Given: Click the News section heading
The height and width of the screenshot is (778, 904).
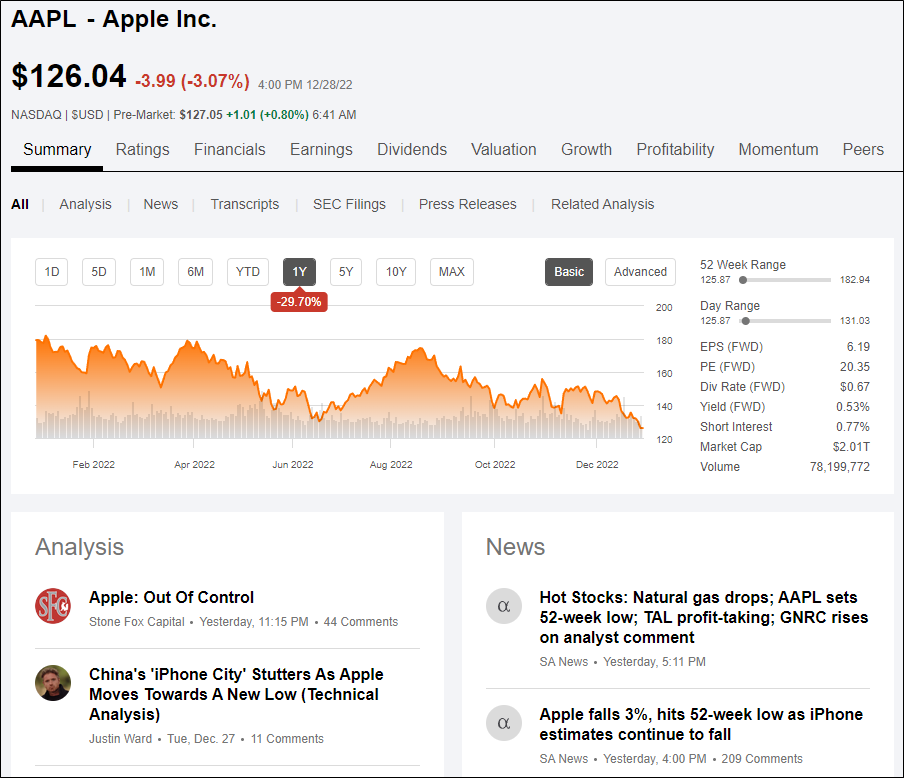Looking at the screenshot, I should click(x=515, y=547).
